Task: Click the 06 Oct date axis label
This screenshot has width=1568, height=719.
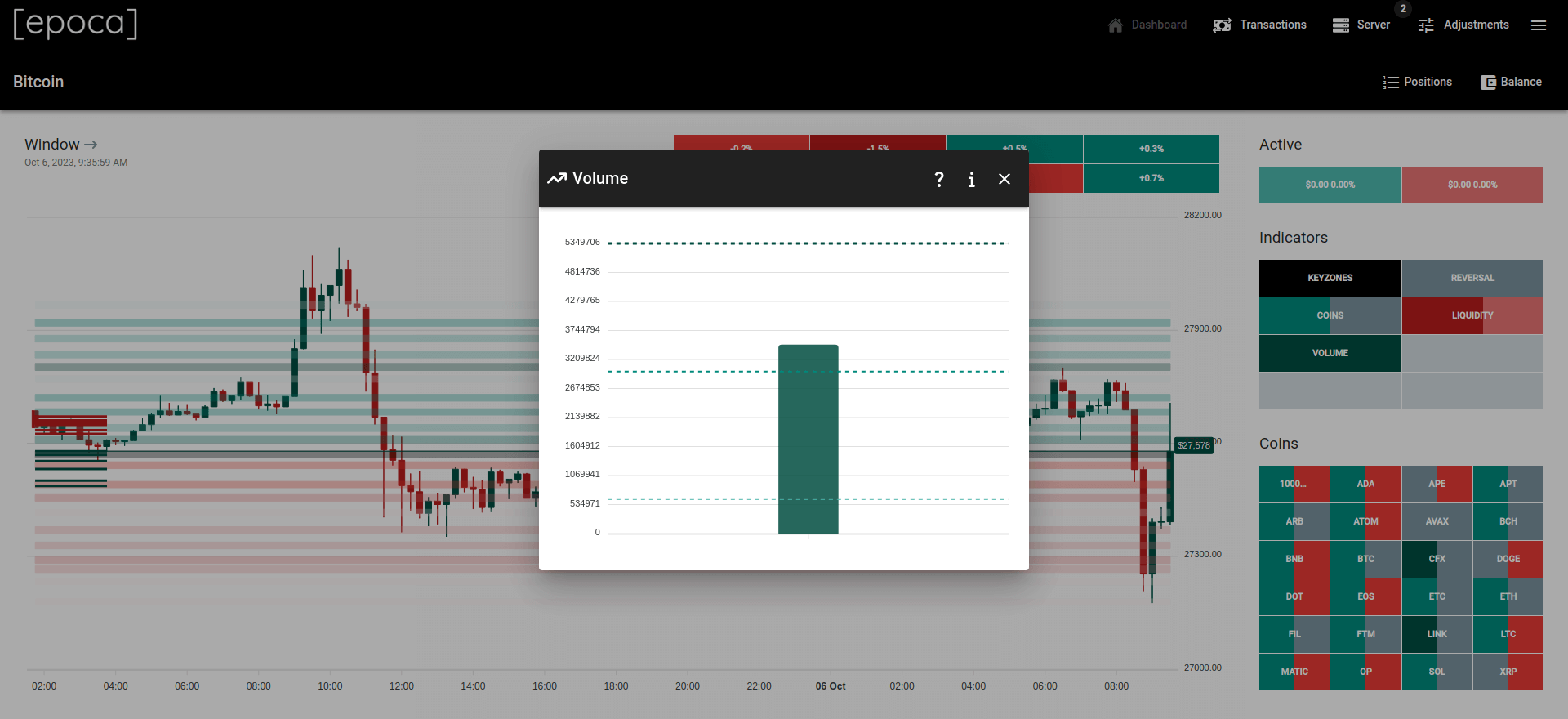Action: tap(831, 686)
